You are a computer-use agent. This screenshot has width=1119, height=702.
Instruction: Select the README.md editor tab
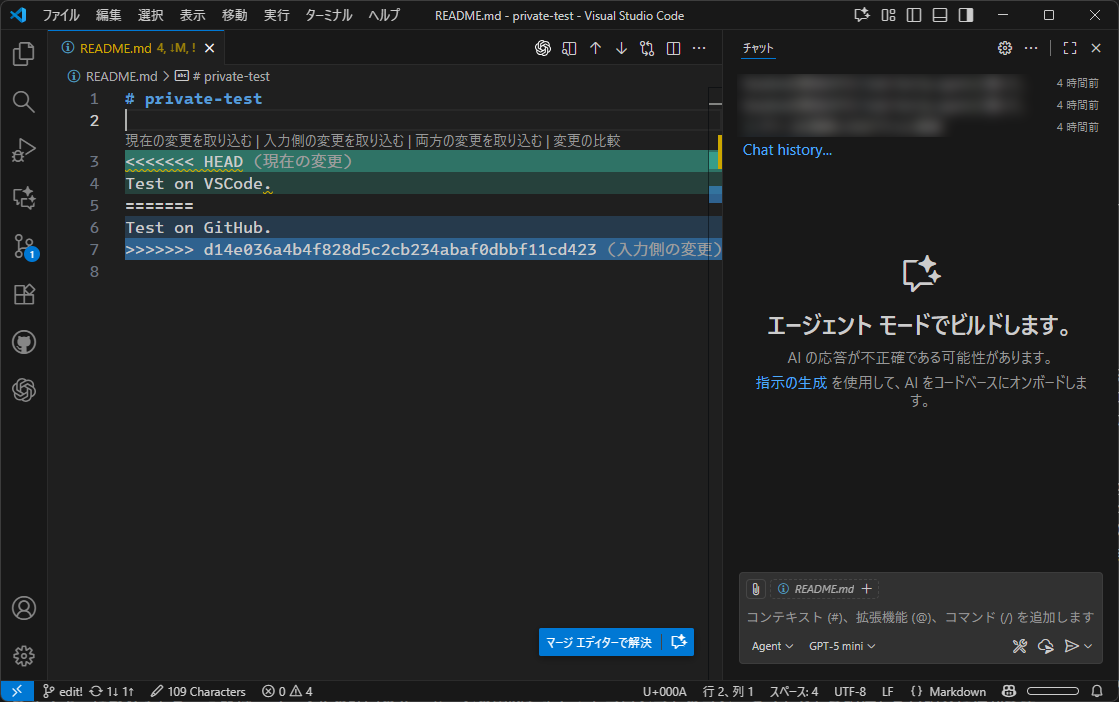click(115, 48)
